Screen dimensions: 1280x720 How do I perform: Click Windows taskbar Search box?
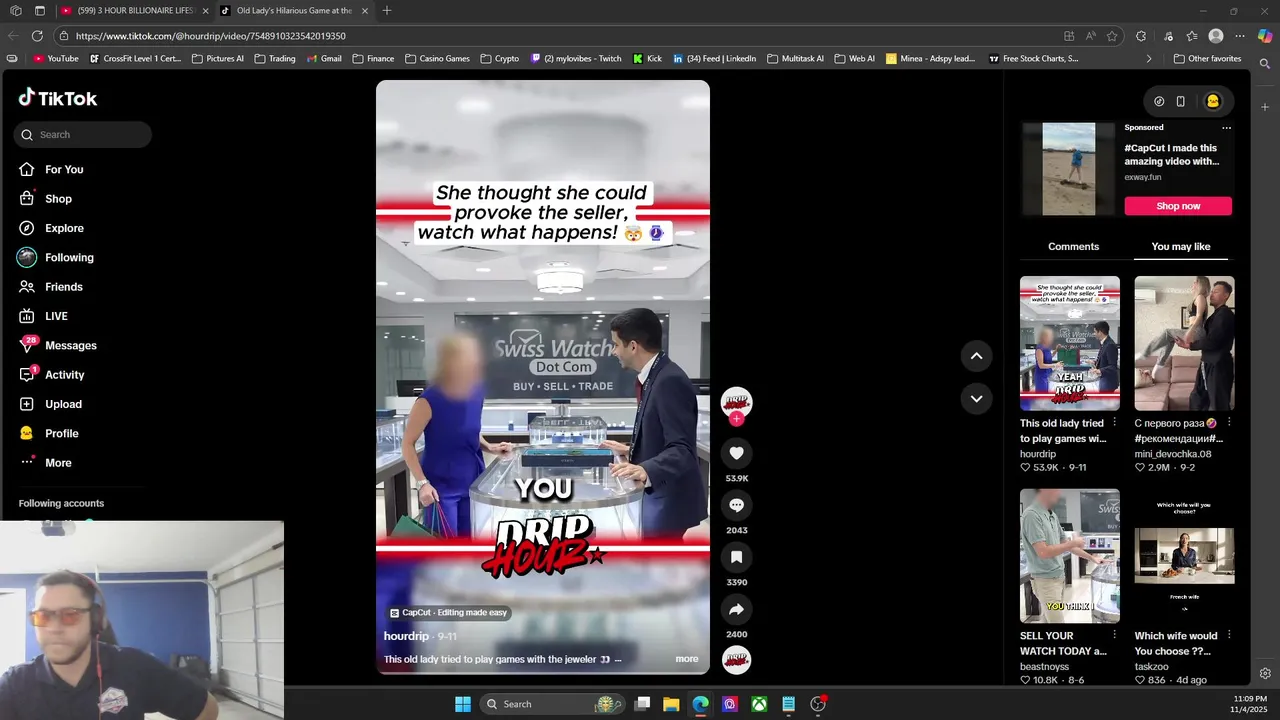(551, 704)
